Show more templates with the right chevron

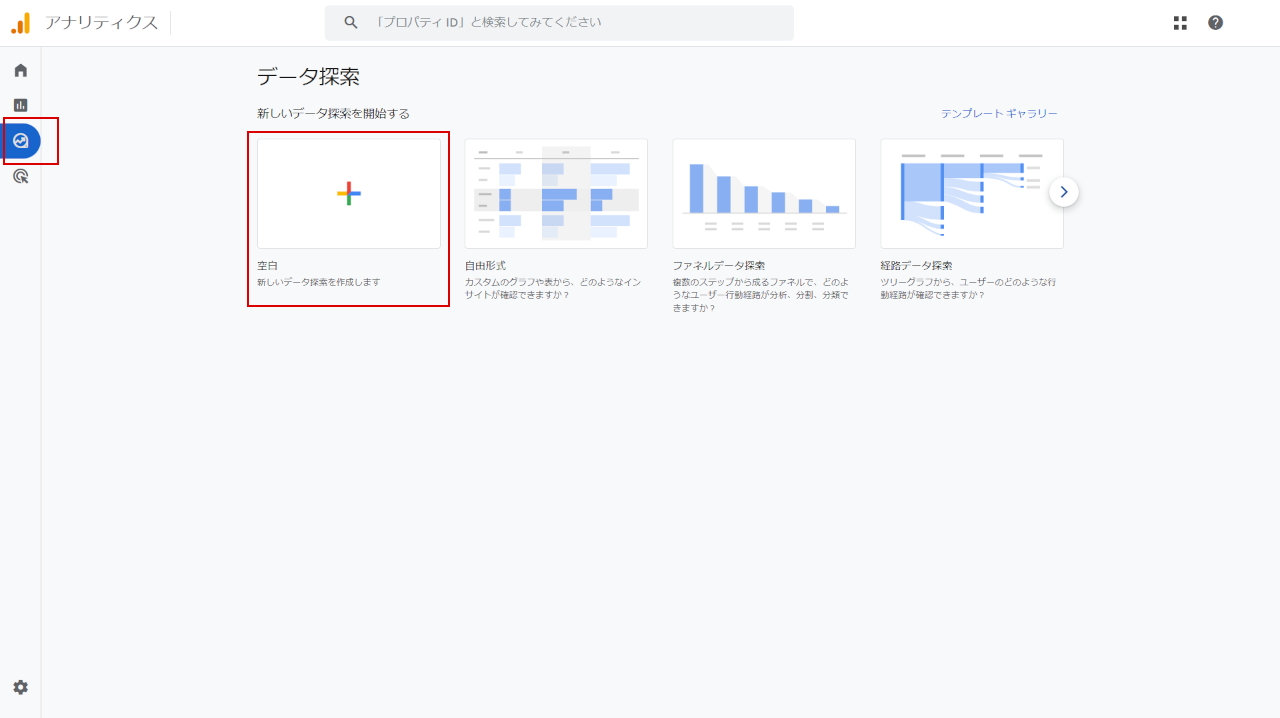(x=1063, y=192)
